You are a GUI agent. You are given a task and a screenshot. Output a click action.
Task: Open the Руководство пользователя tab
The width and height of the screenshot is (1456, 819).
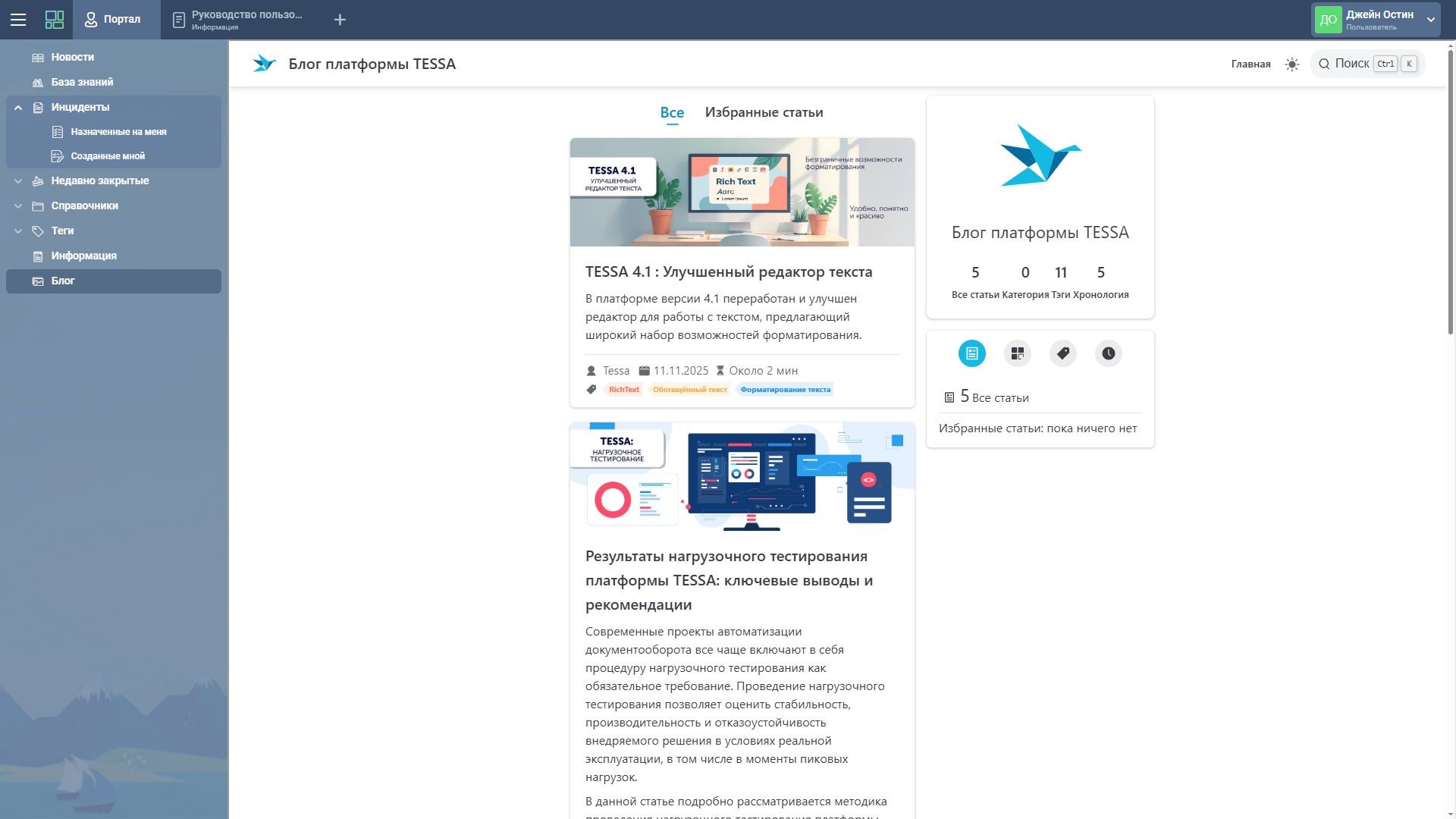(238, 20)
